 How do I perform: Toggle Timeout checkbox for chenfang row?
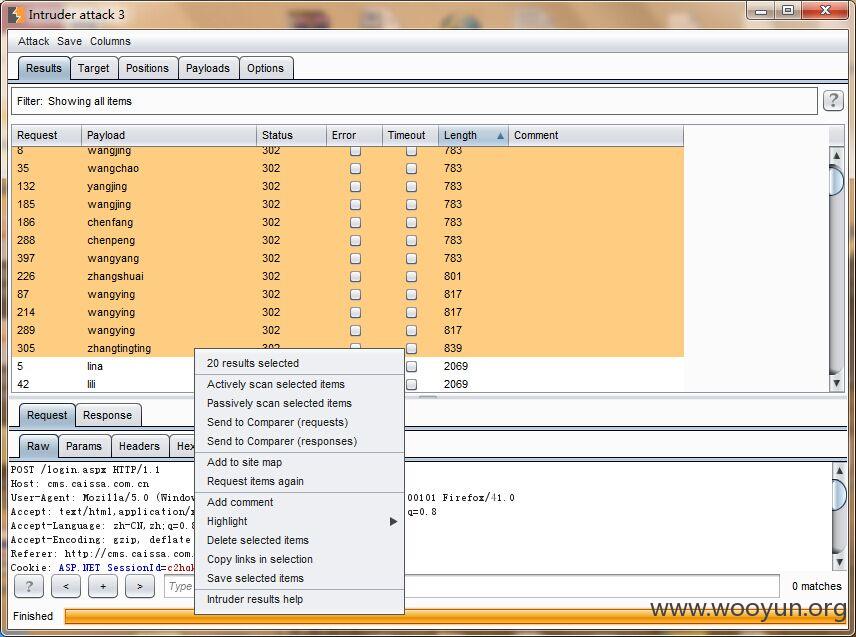tap(411, 222)
